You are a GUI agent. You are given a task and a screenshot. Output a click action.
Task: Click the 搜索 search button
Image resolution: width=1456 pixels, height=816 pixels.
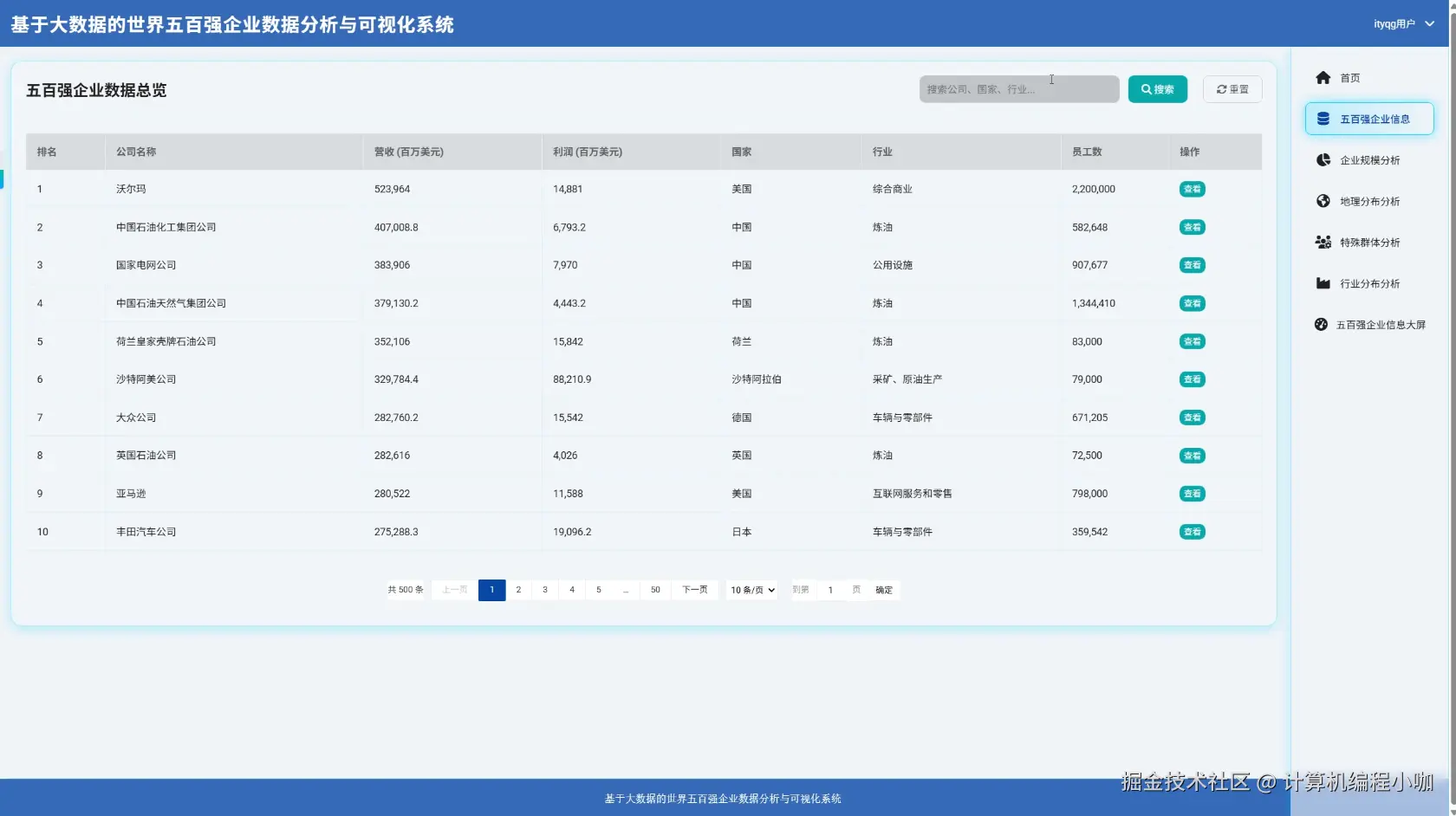1158,89
